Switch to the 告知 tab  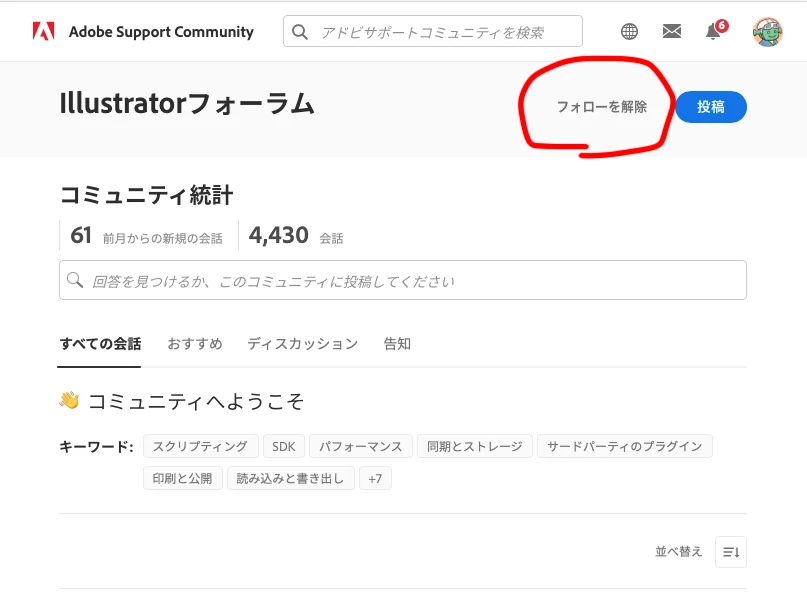[x=397, y=344]
